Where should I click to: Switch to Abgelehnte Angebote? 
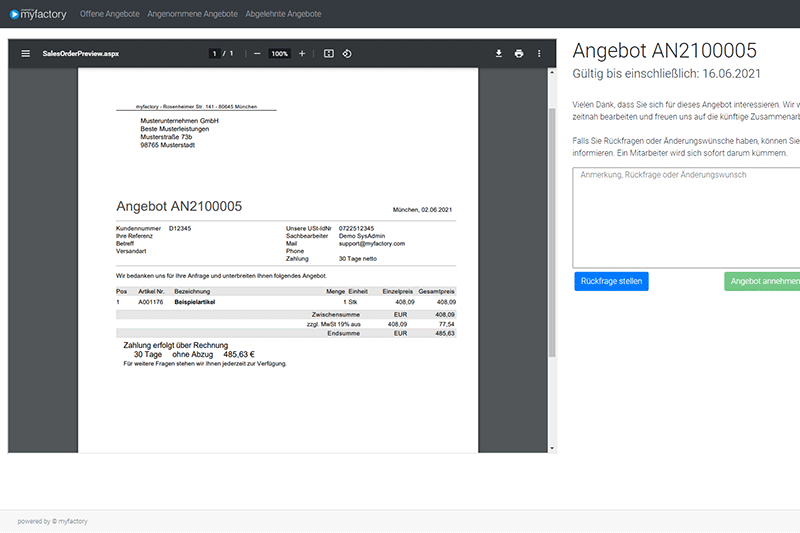(283, 14)
